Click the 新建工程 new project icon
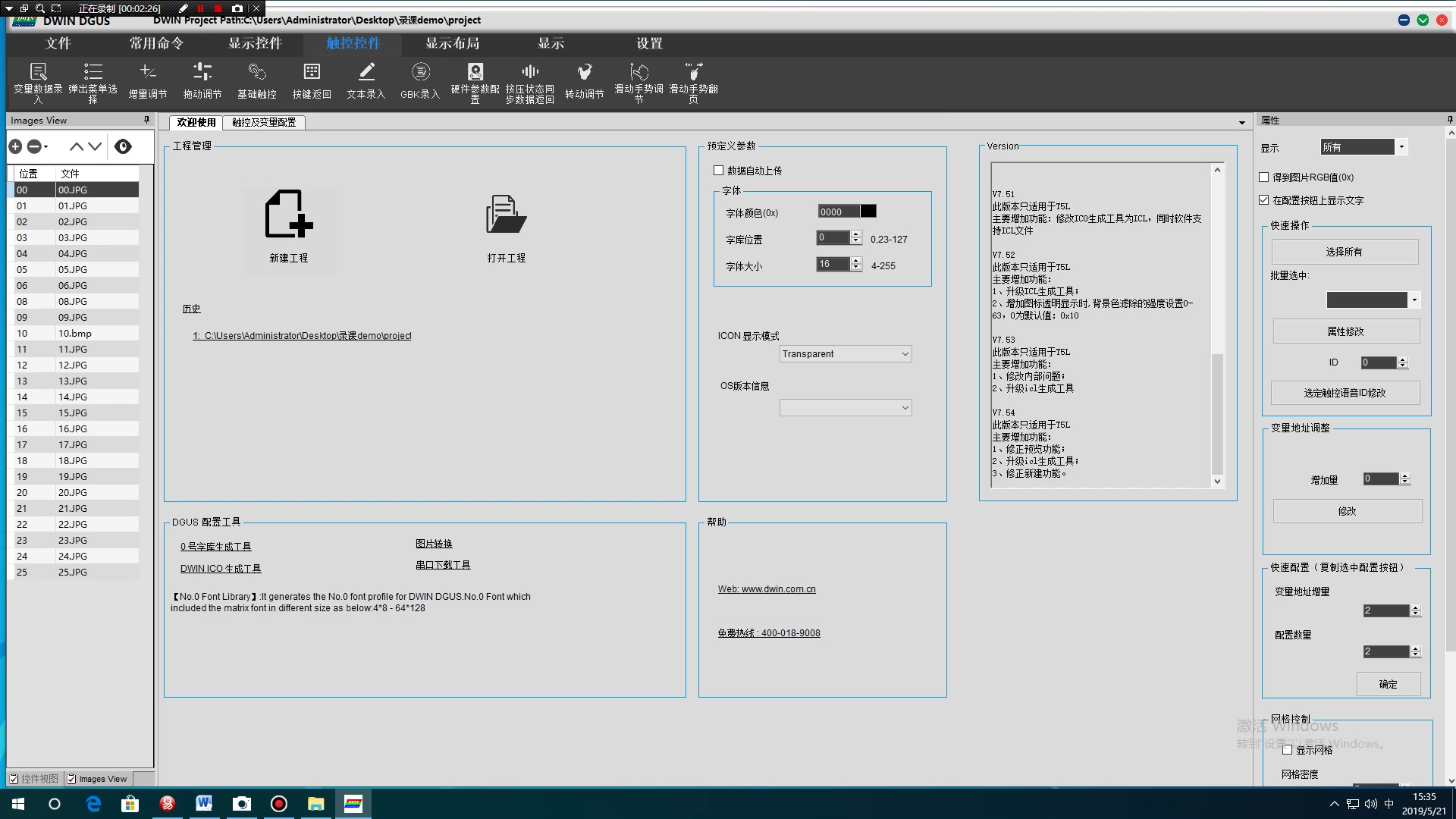The image size is (1456, 819). [x=288, y=215]
